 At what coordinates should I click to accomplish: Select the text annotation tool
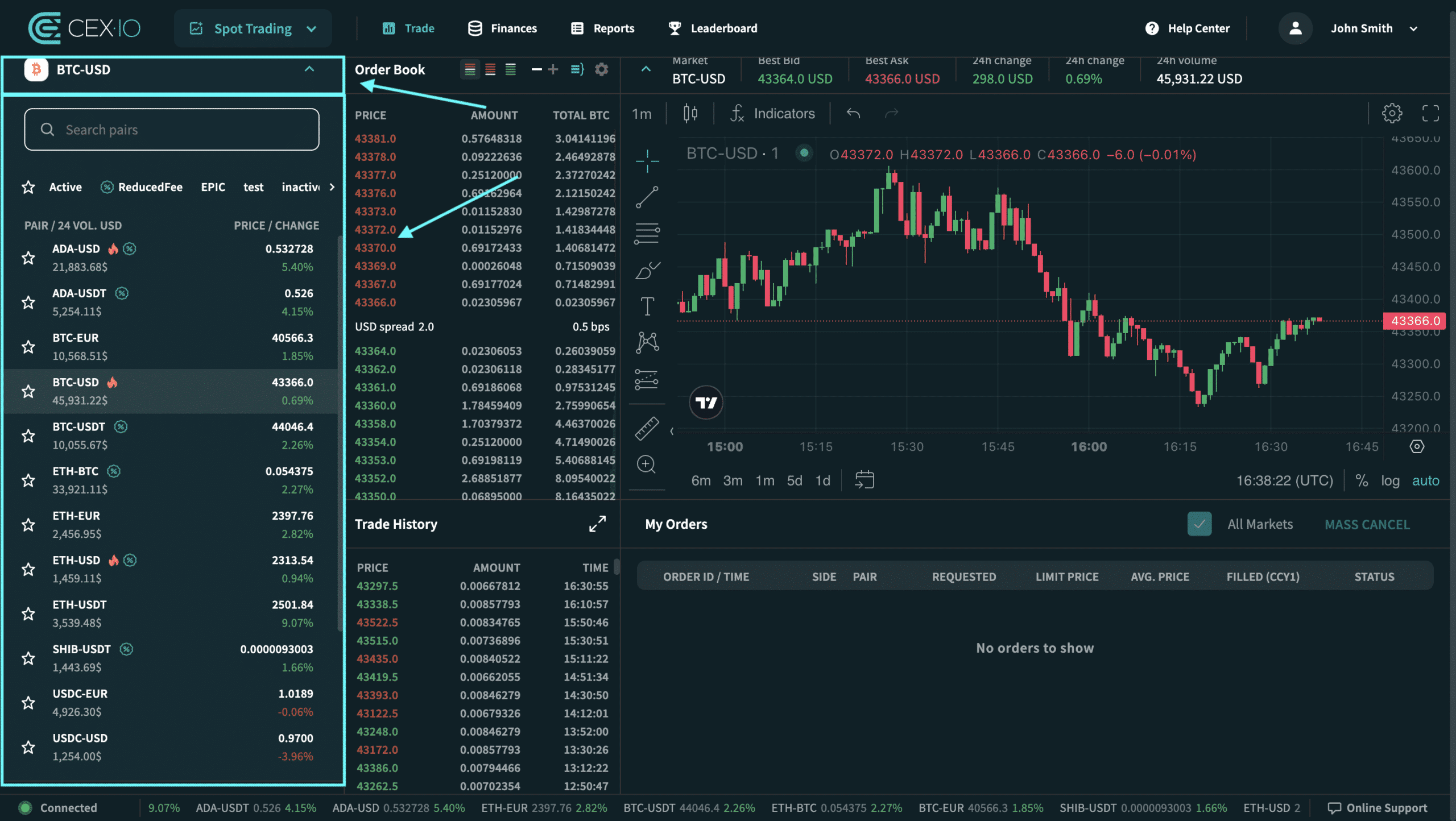click(647, 306)
